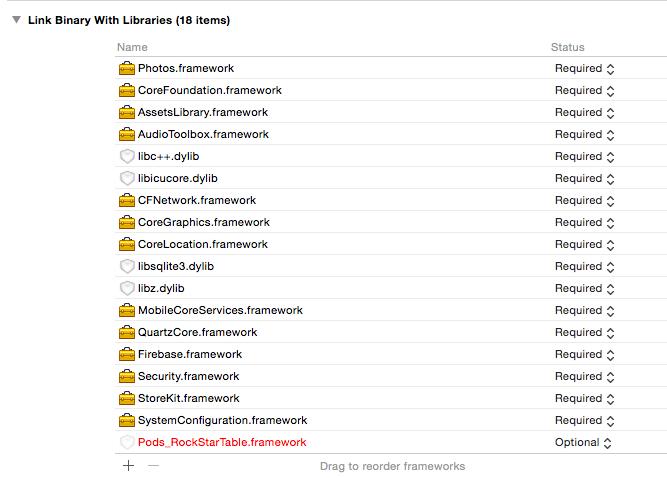Open status popup for MobileCoreServices.framework
This screenshot has height=478, width=667.
pos(584,310)
